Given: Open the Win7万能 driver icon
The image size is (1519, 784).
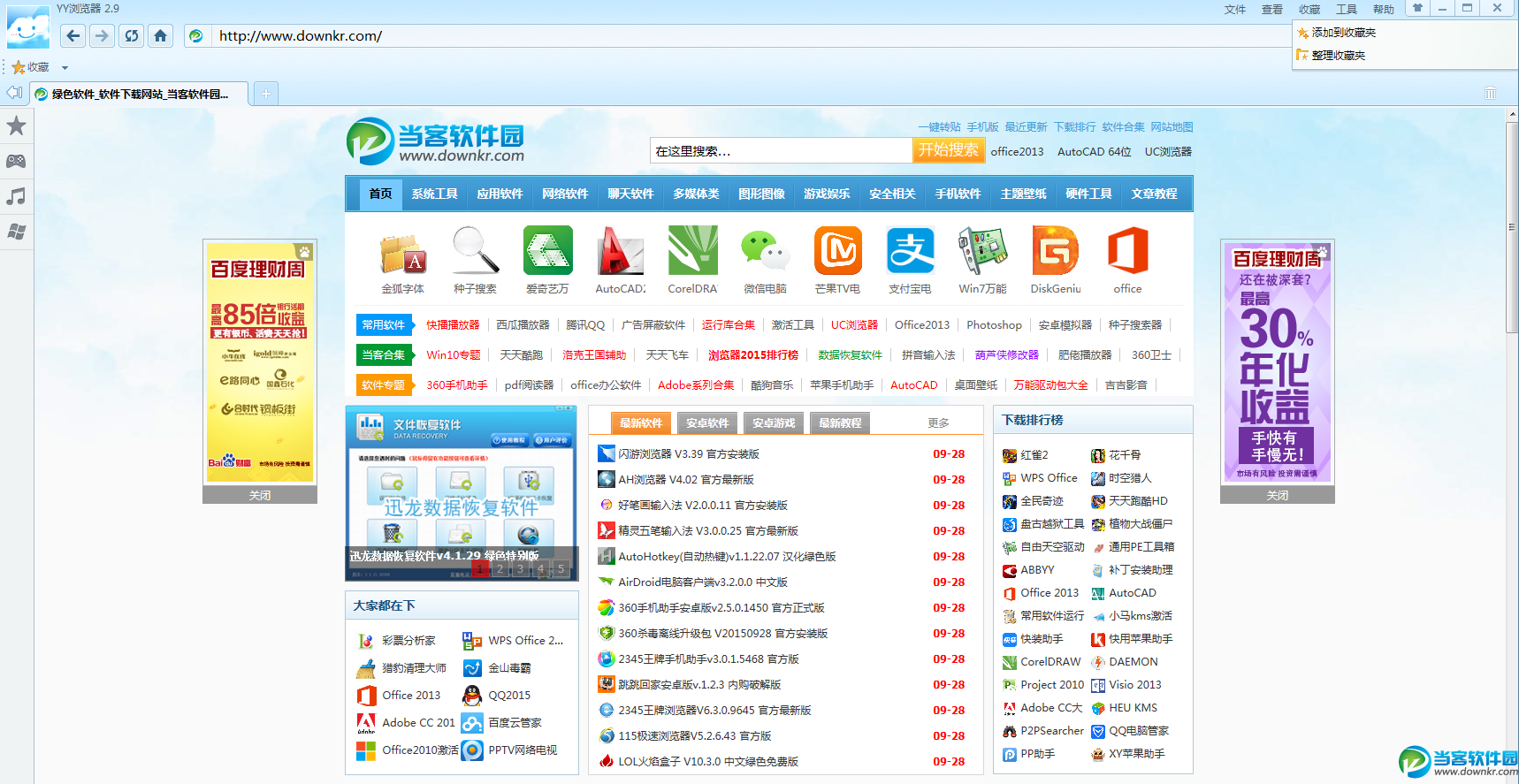Looking at the screenshot, I should tap(982, 251).
